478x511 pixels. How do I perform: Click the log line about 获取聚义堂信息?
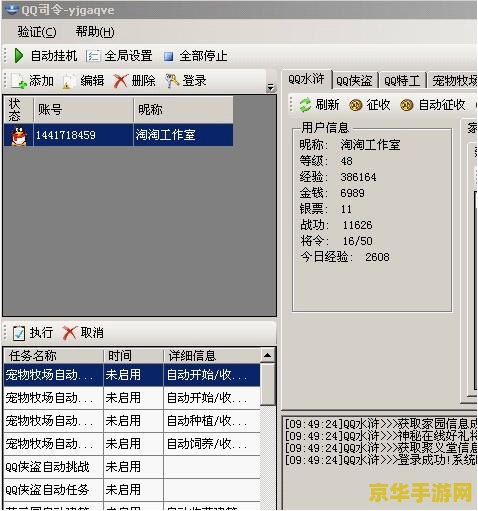coord(381,448)
